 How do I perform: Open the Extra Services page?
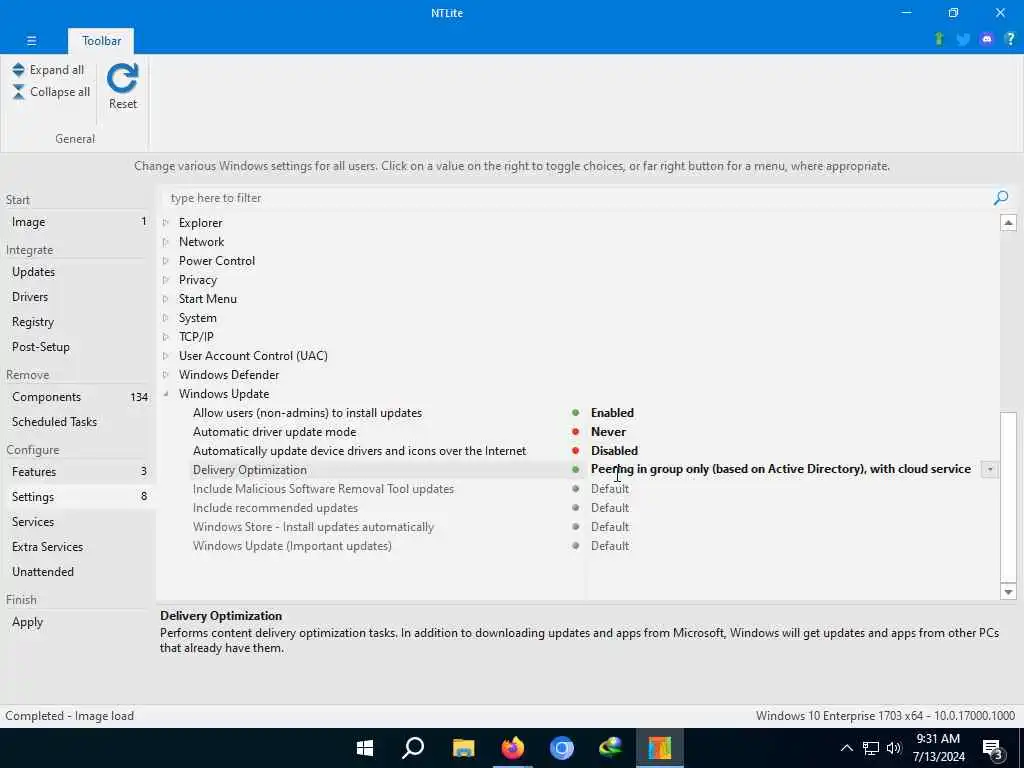pos(78,547)
